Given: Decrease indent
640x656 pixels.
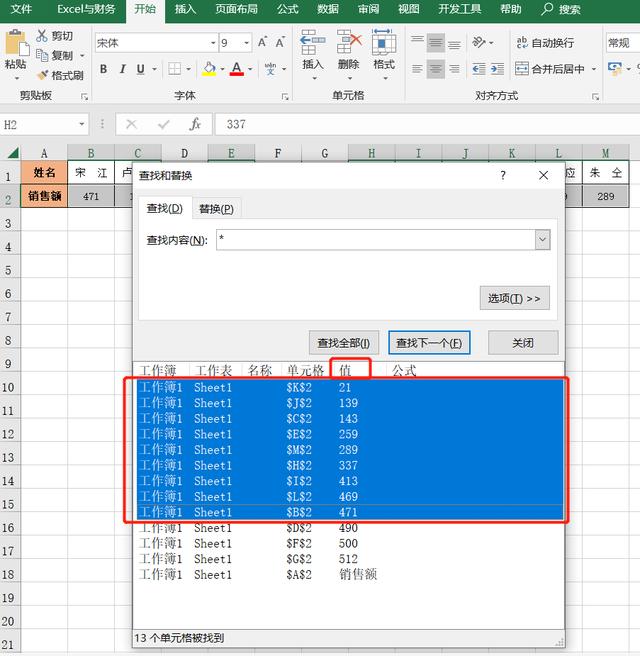Looking at the screenshot, I should pyautogui.click(x=479, y=69).
